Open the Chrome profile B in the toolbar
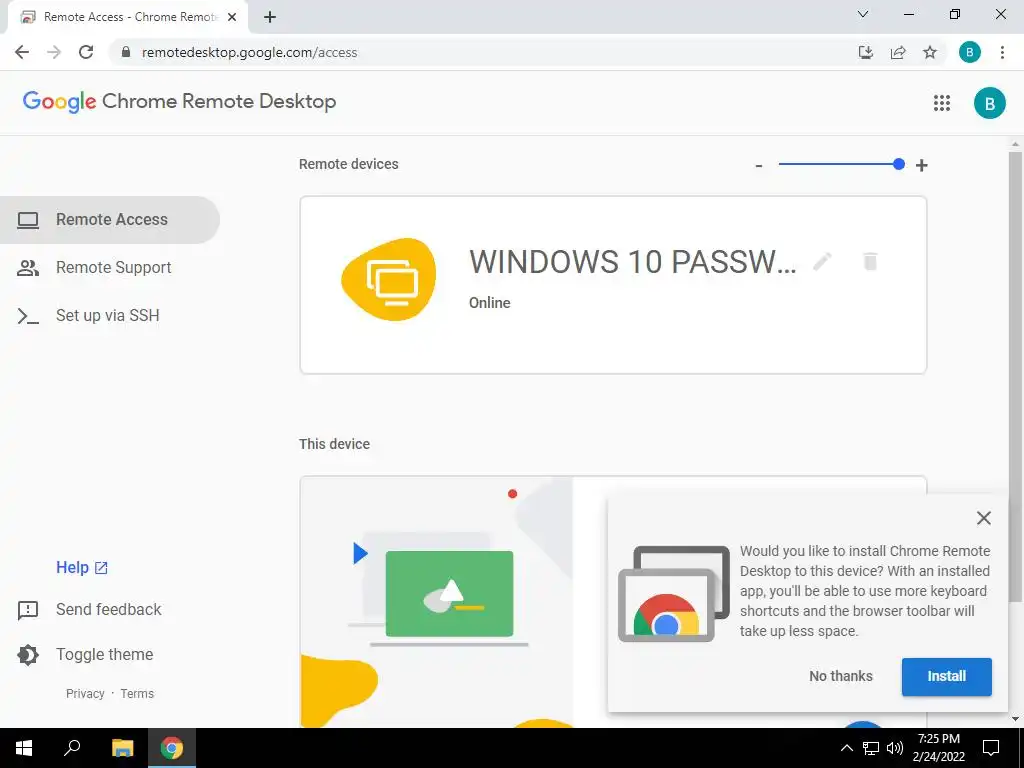Viewport: 1024px width, 768px height. (x=969, y=52)
